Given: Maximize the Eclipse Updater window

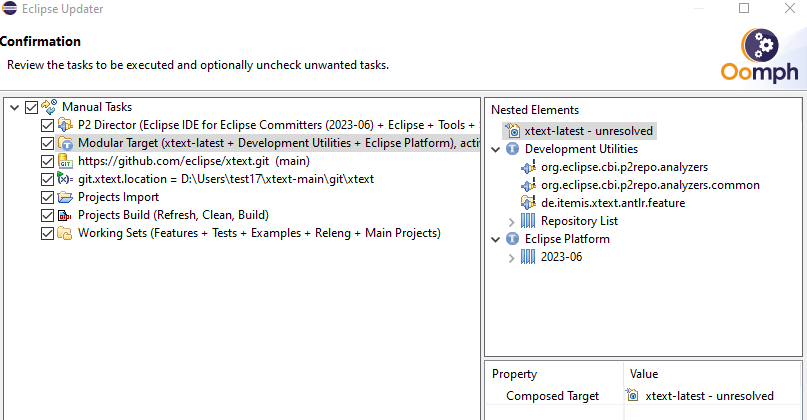Looking at the screenshot, I should (744, 8).
